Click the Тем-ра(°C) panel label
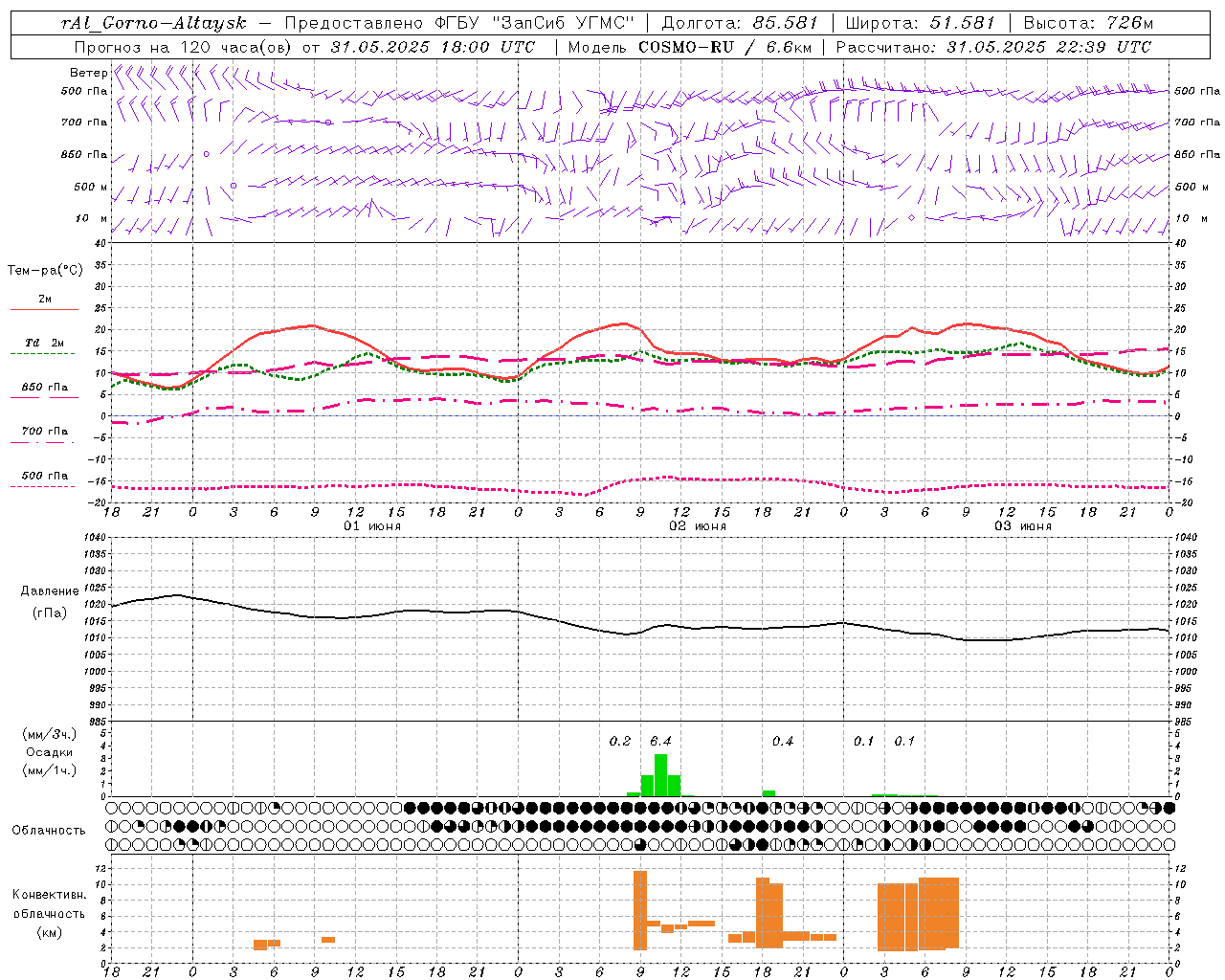 coord(45,271)
